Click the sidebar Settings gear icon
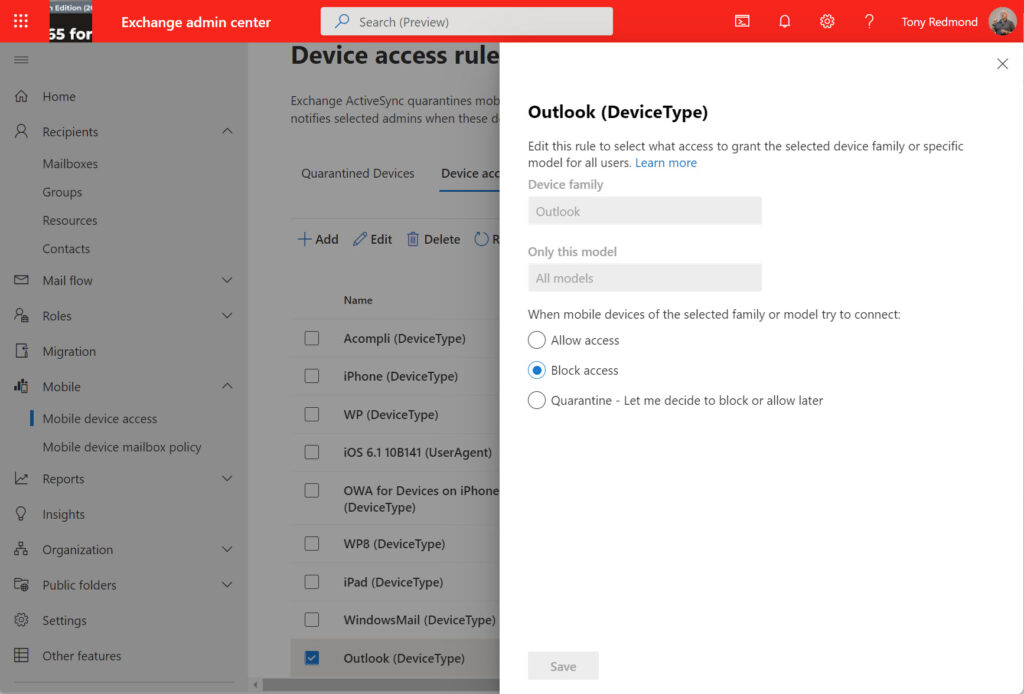 pos(21,620)
